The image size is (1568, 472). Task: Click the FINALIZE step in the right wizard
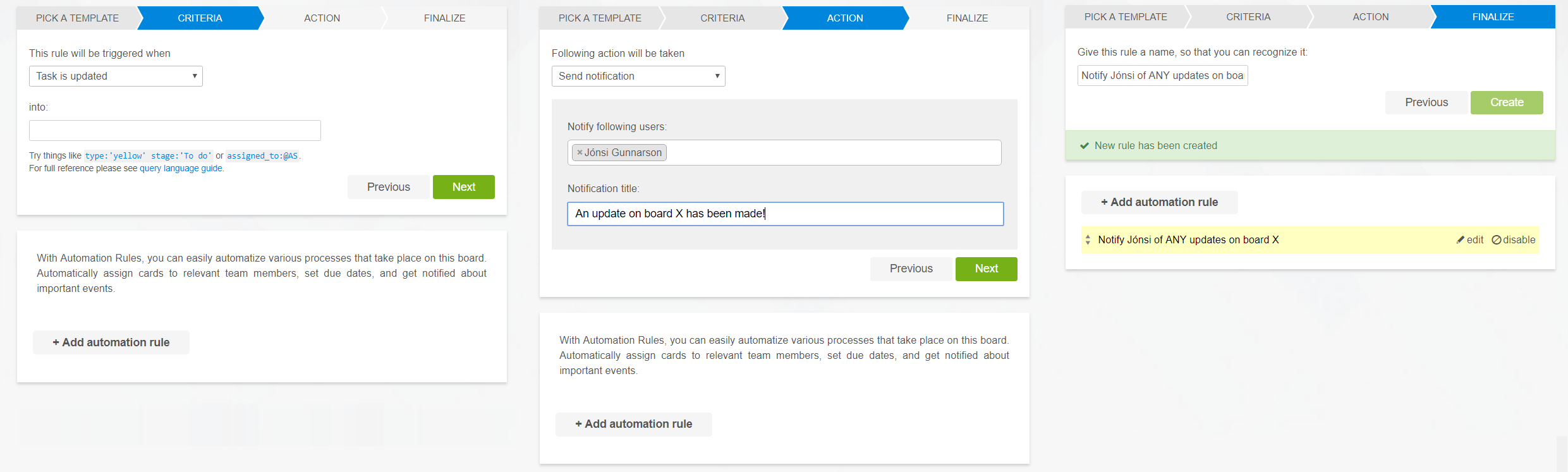pos(1493,17)
